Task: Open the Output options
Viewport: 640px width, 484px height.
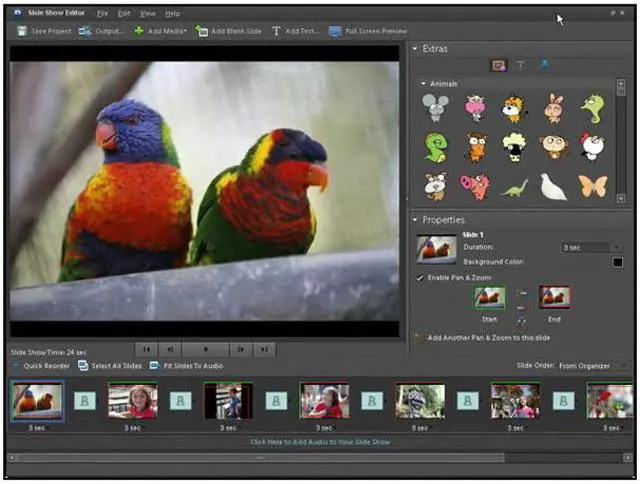Action: 100,31
